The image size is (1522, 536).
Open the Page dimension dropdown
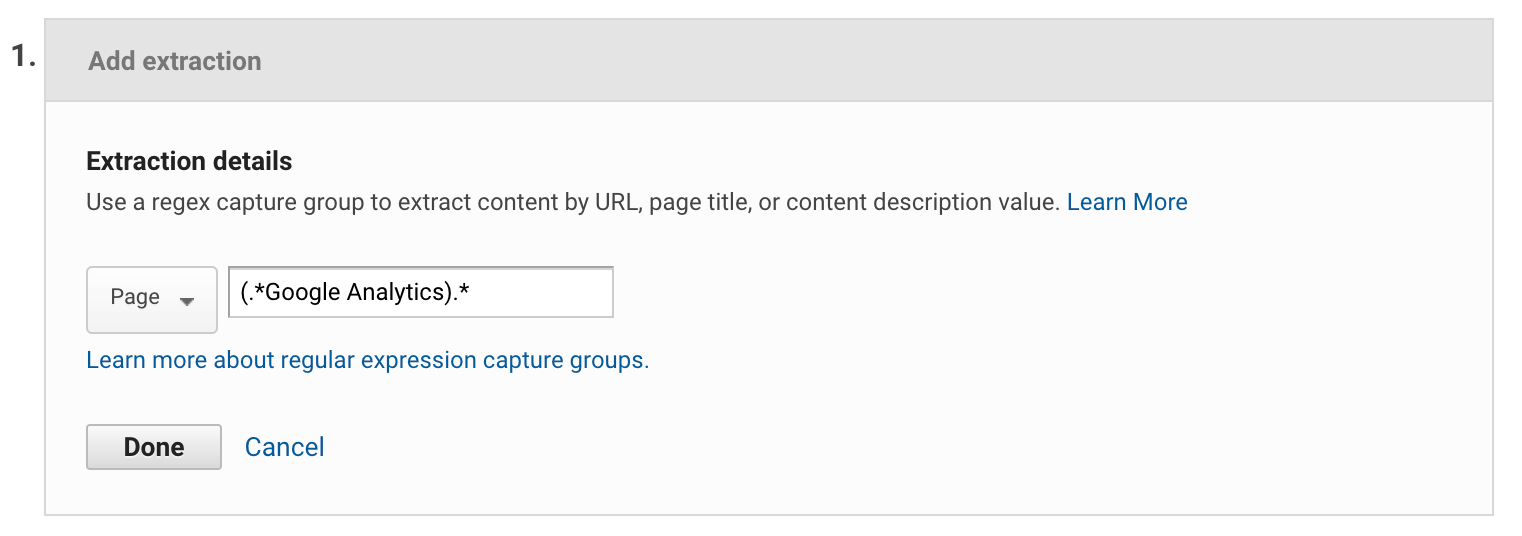click(152, 299)
